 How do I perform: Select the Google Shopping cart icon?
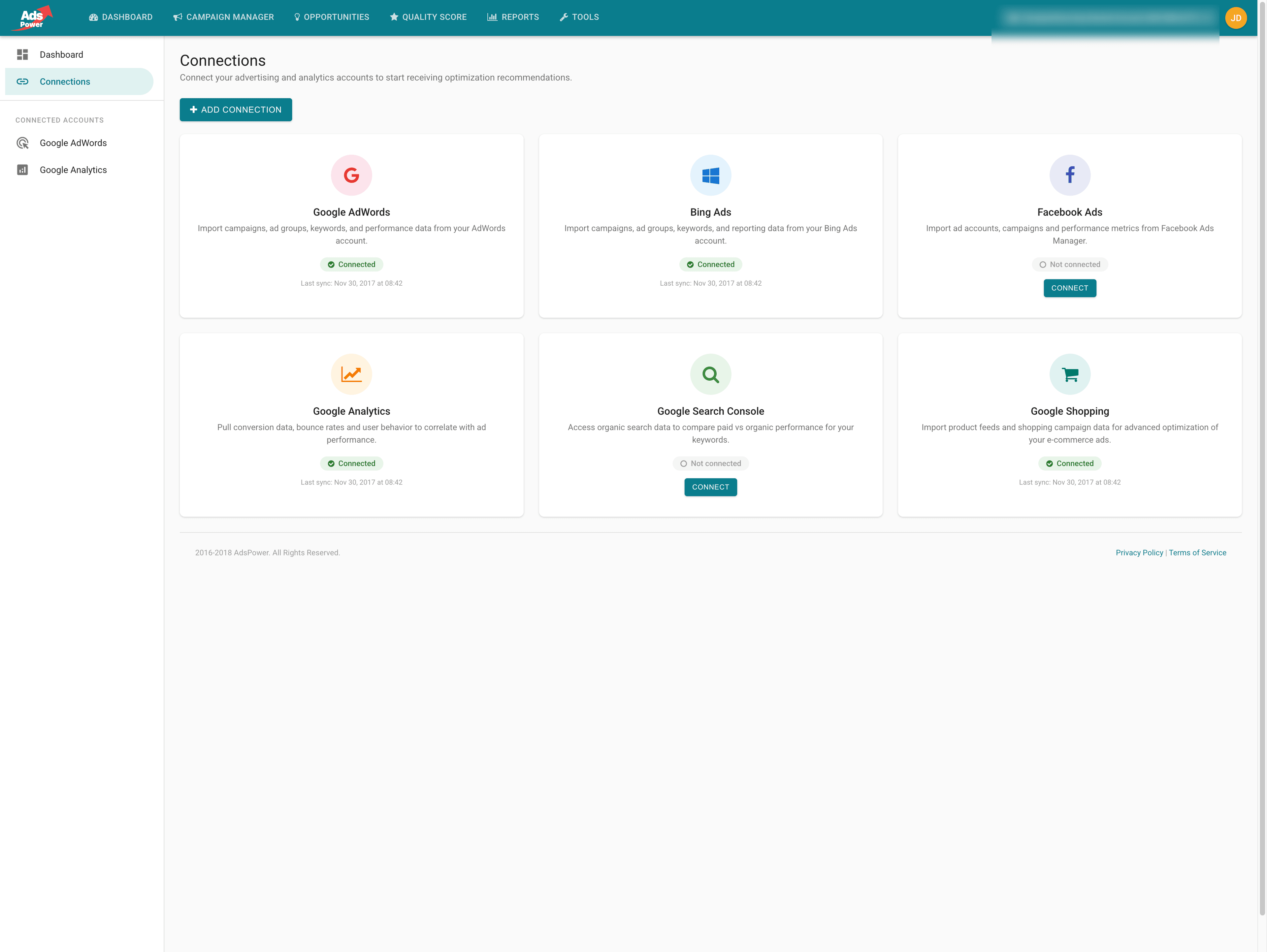pos(1069,374)
